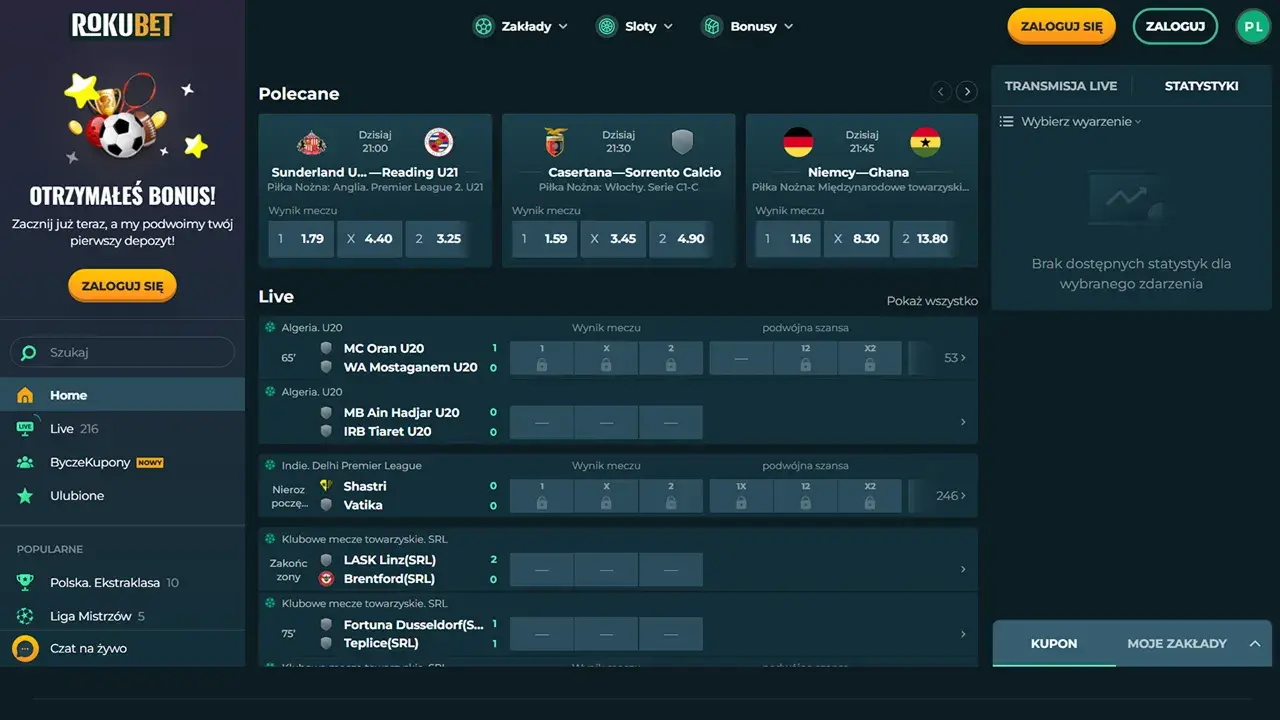The image size is (1280, 720).
Task: Open Live section in sidebar
Action: coord(122,428)
